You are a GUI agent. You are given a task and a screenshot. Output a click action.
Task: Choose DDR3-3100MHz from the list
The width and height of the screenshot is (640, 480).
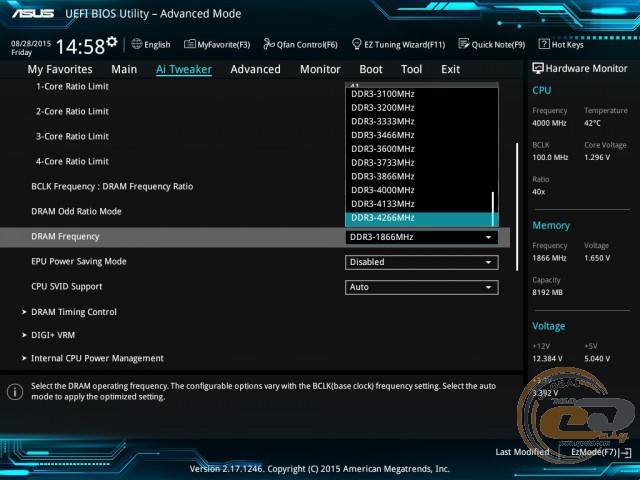pos(418,94)
